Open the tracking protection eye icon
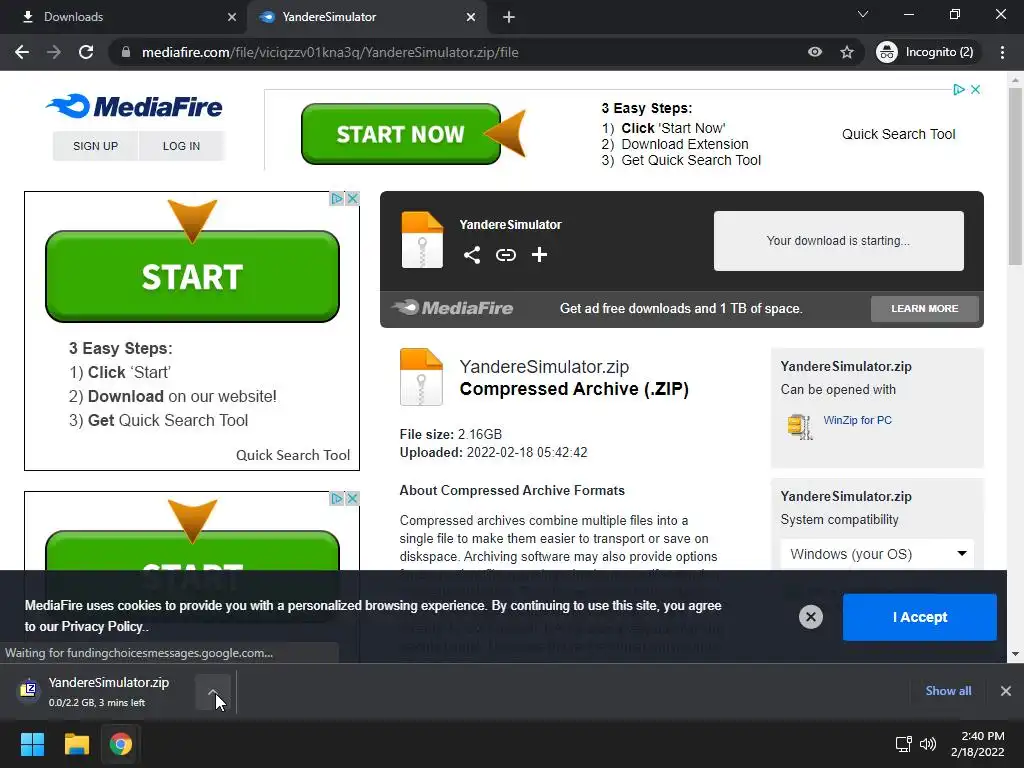This screenshot has height=768, width=1024. pyautogui.click(x=815, y=52)
